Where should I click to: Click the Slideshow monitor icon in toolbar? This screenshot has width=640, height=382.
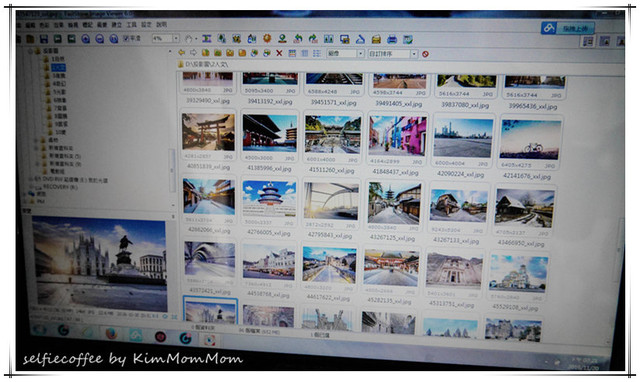(344, 39)
